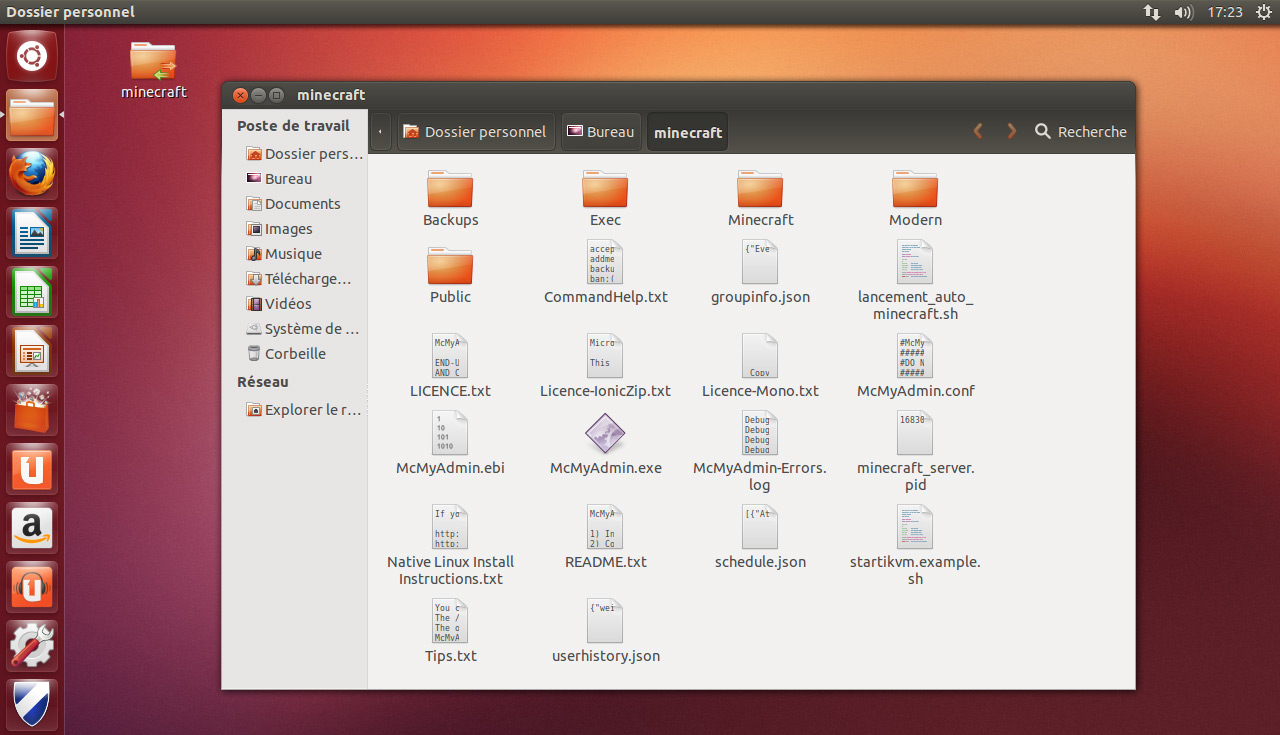The height and width of the screenshot is (735, 1280).
Task: Select Corbeille in the sidebar
Action: [295, 354]
